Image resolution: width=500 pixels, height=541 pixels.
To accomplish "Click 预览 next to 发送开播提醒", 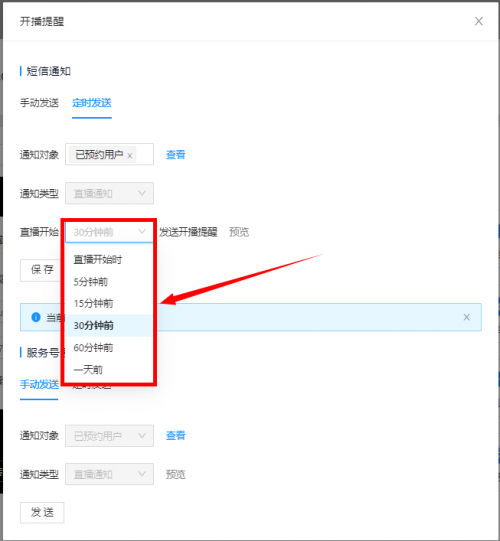I will [x=239, y=232].
